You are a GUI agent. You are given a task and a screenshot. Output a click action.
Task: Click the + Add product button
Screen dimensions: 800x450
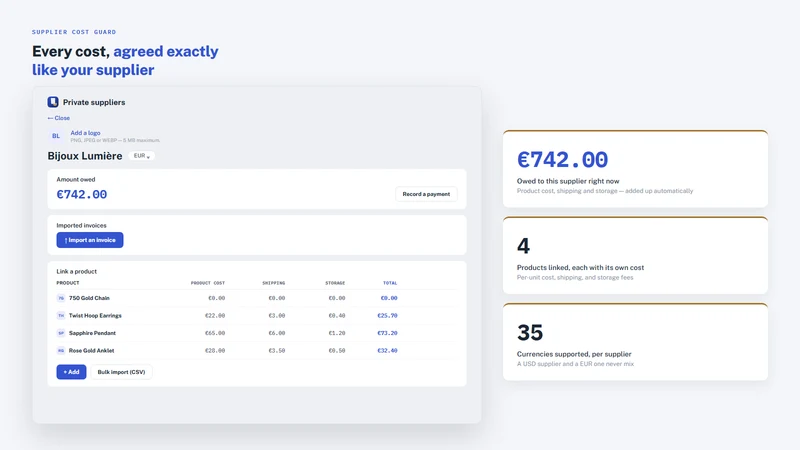point(71,372)
